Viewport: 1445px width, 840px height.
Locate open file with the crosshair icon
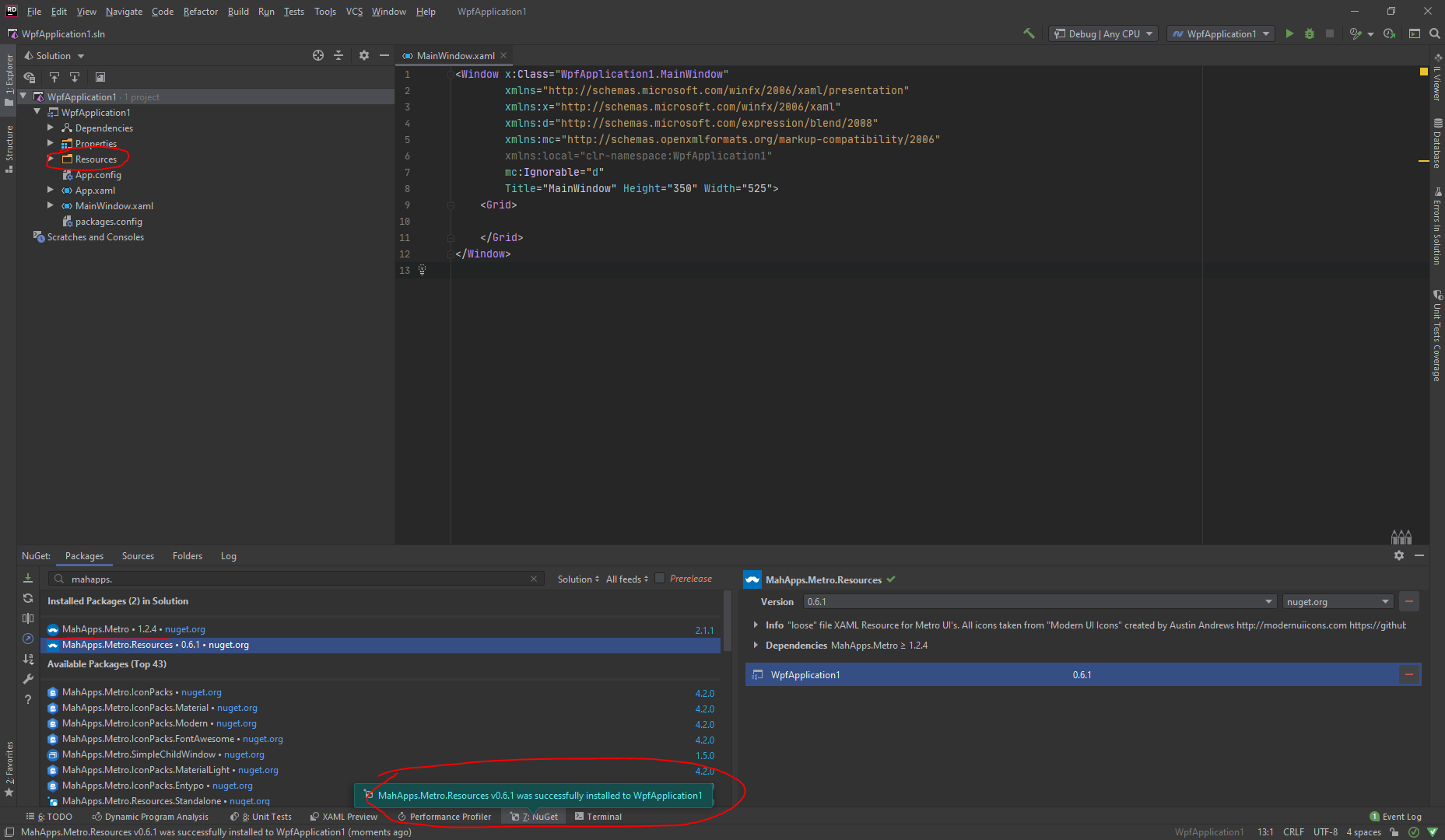pyautogui.click(x=317, y=55)
